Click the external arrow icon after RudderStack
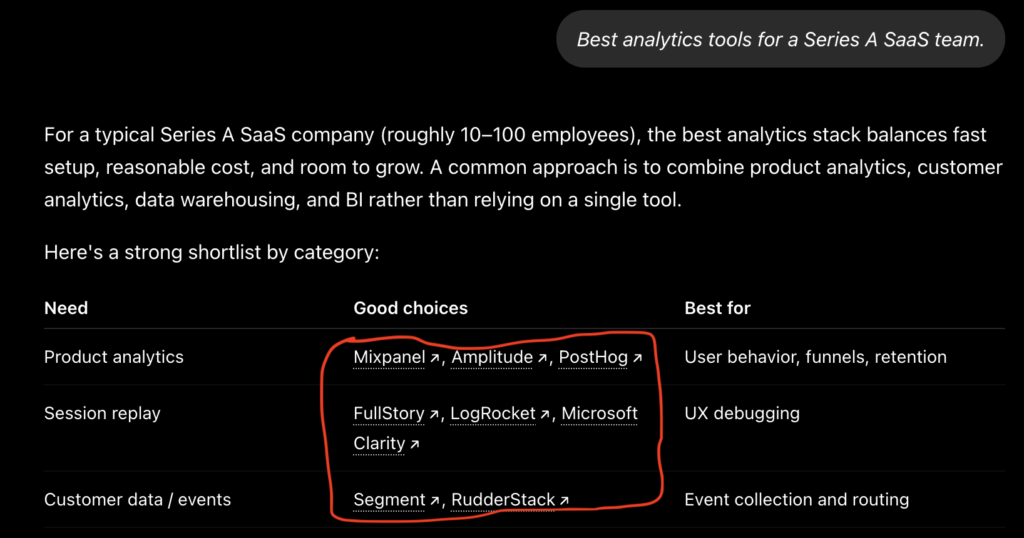The height and width of the screenshot is (538, 1024). click(x=564, y=500)
